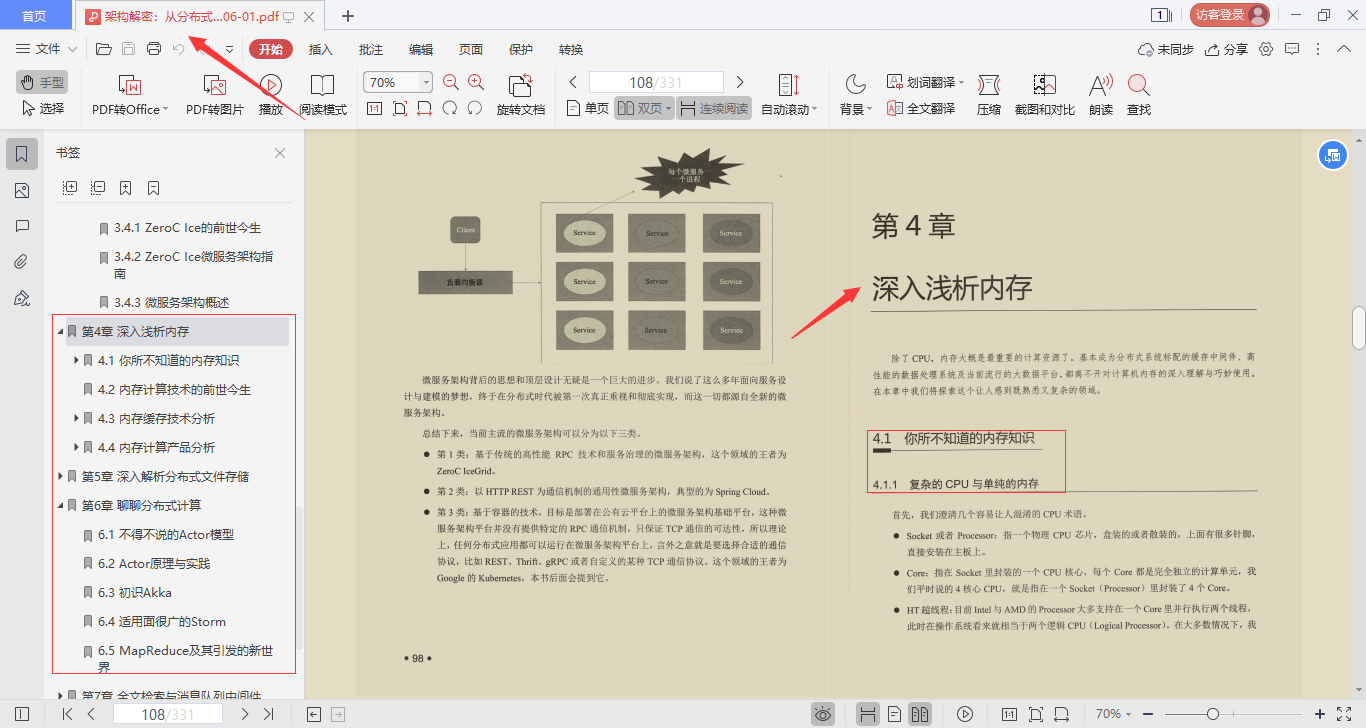Open the comments panel in sidebar
The image size is (1366, 728).
(22, 227)
